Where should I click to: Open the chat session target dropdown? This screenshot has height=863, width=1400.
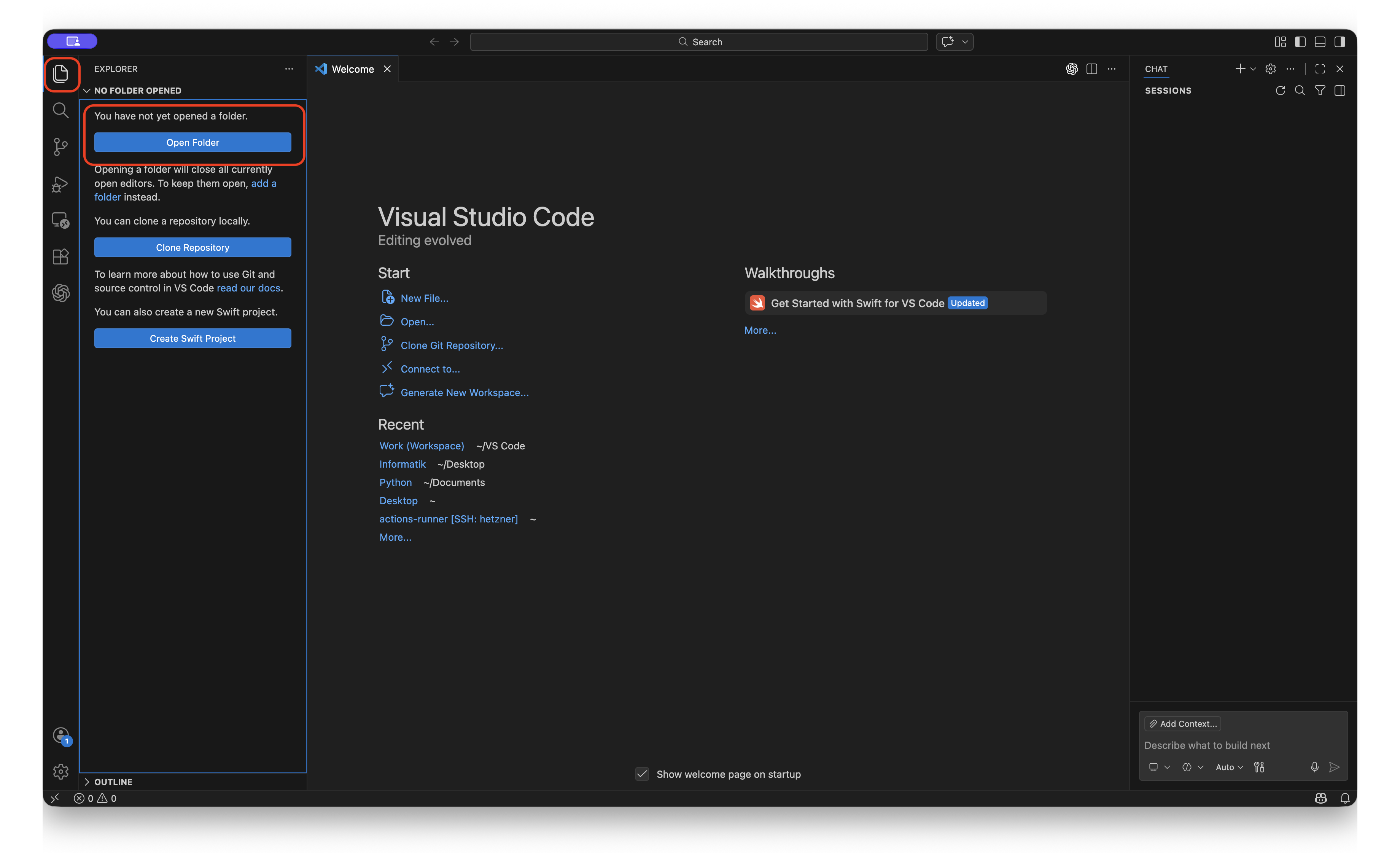click(1159, 767)
